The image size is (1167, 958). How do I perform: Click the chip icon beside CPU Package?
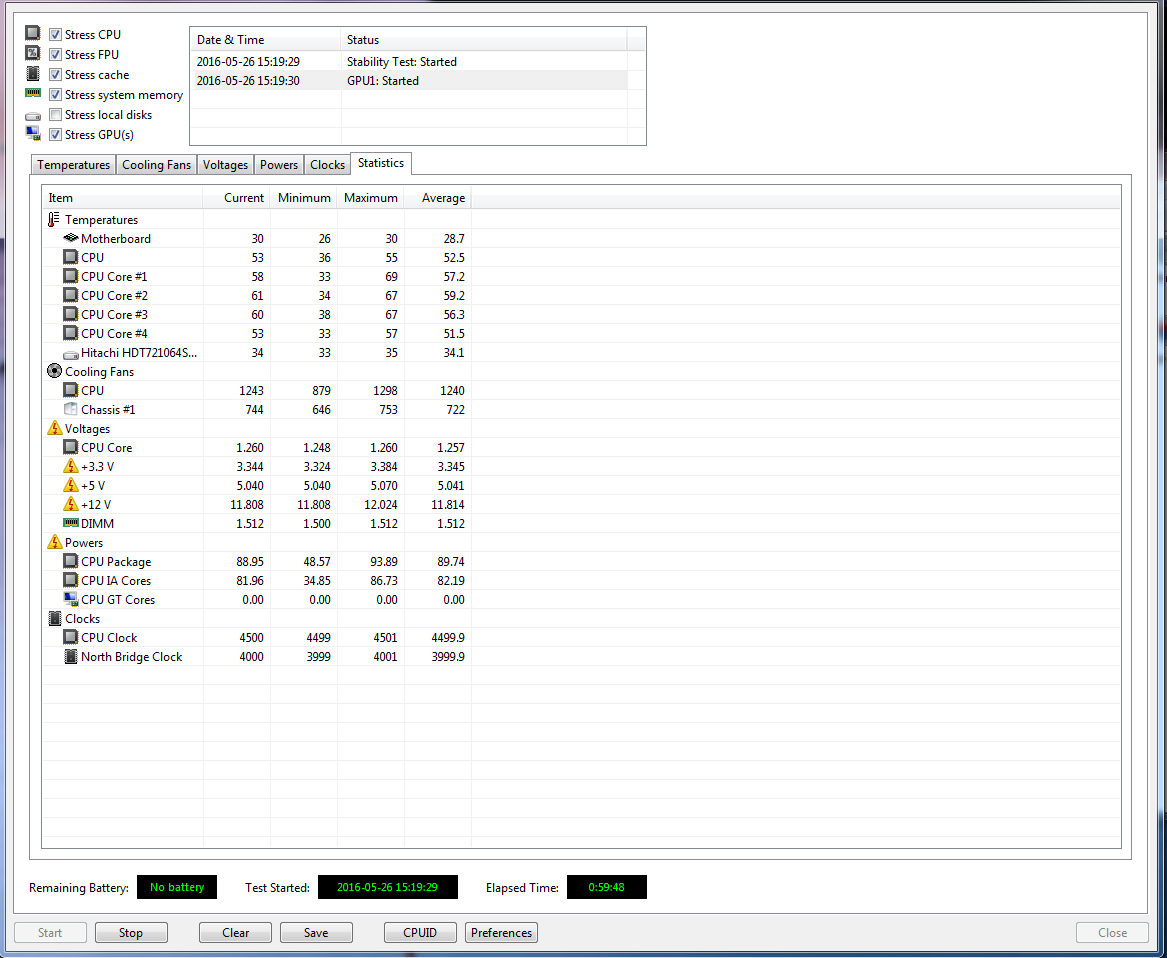[71, 562]
